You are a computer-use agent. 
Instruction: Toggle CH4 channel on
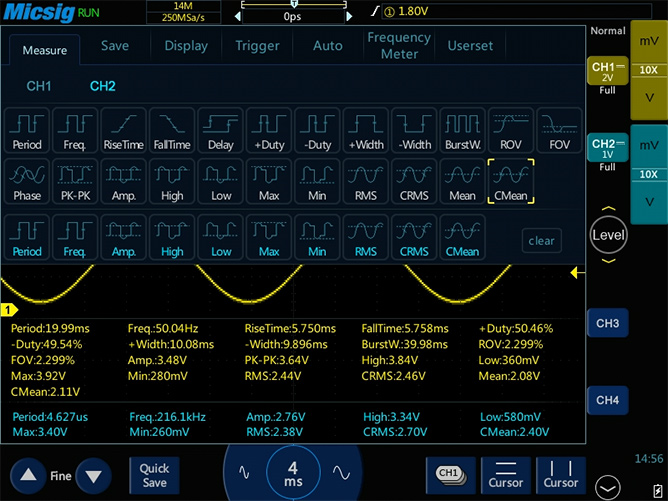tap(607, 400)
